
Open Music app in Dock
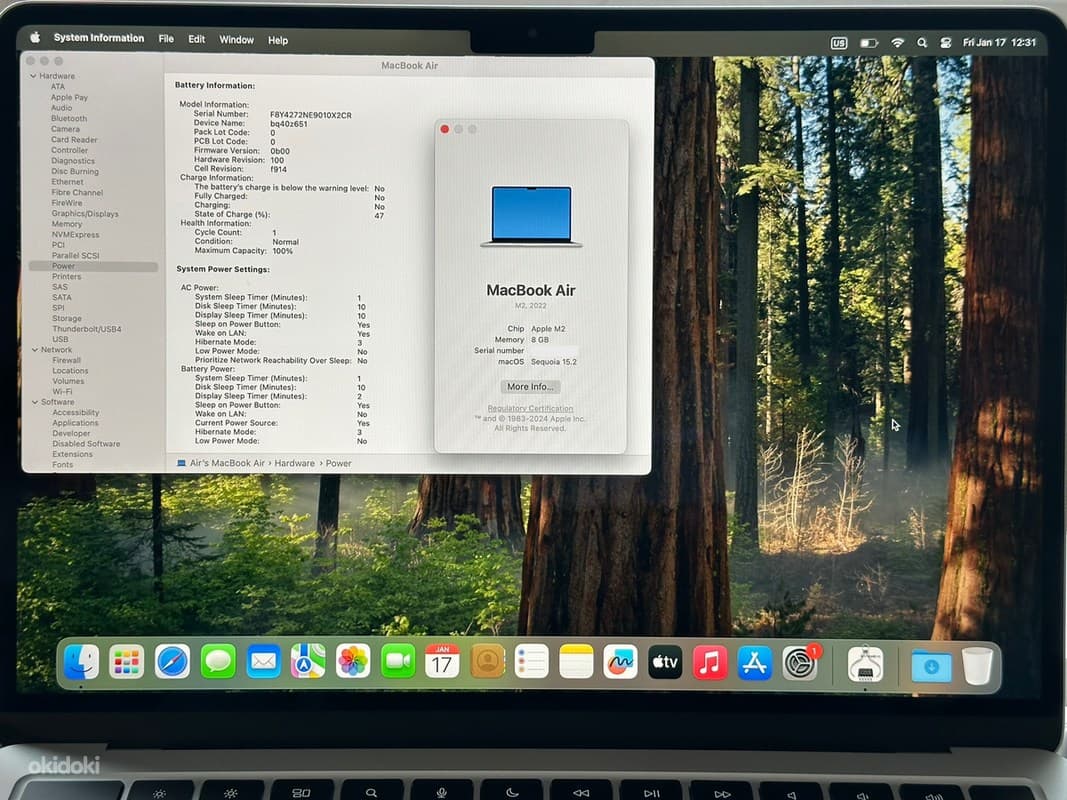pyautogui.click(x=710, y=662)
